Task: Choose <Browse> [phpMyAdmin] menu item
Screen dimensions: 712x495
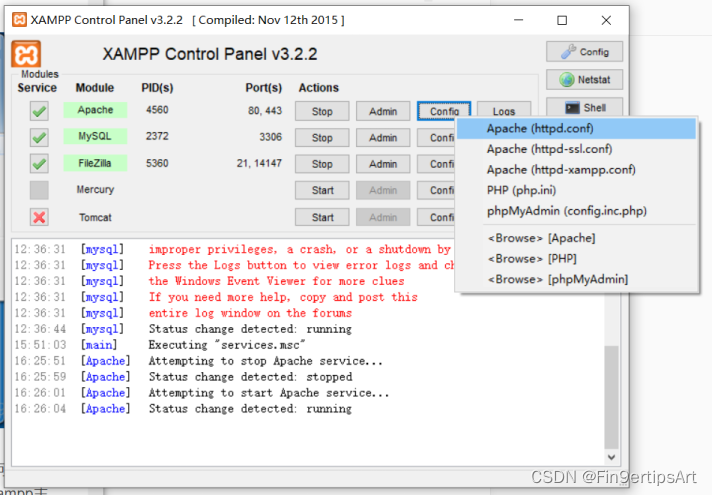Action: (576, 279)
